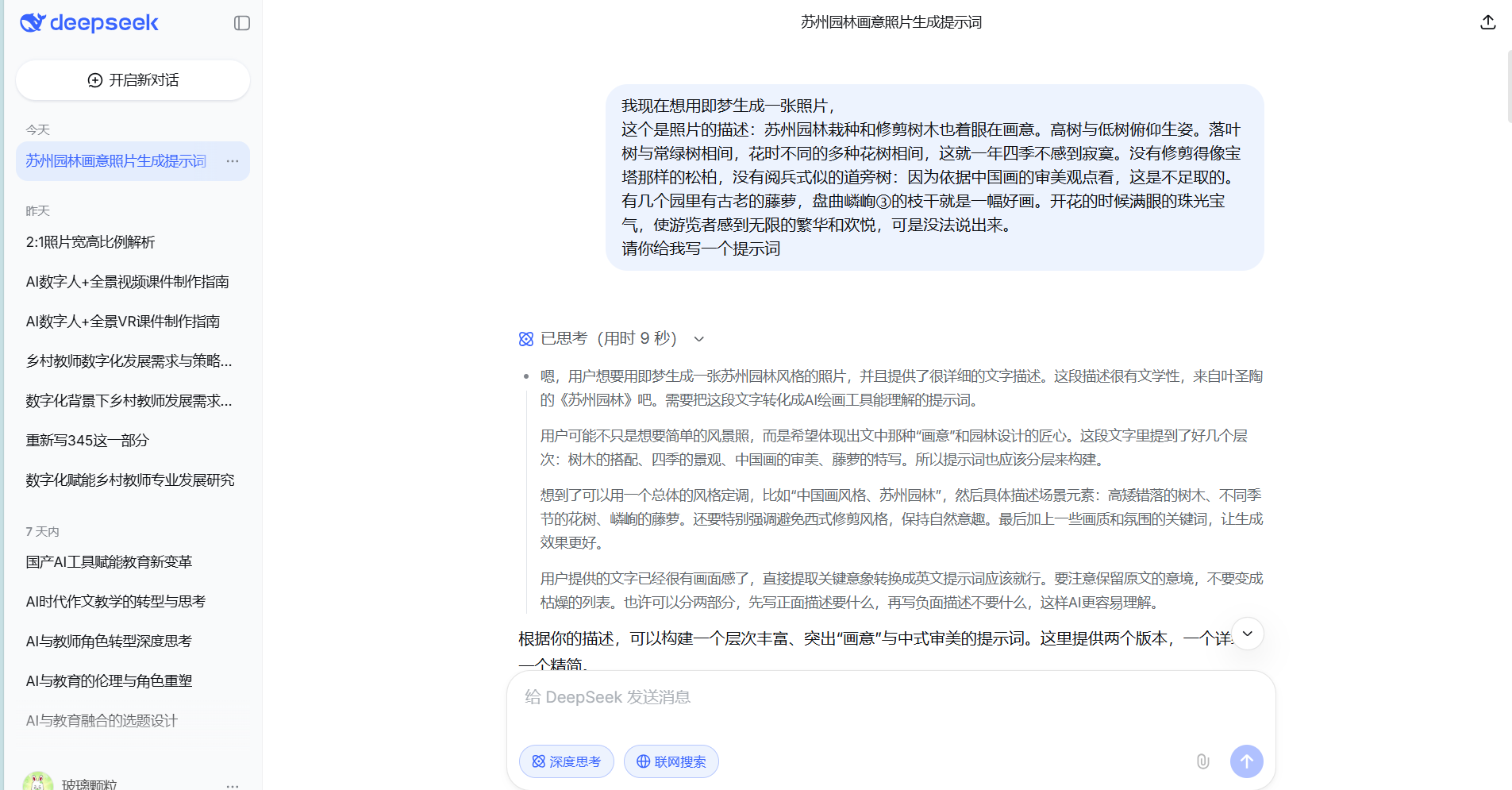Collapse the sidebar panel
This screenshot has width=1512, height=790.
(x=240, y=23)
